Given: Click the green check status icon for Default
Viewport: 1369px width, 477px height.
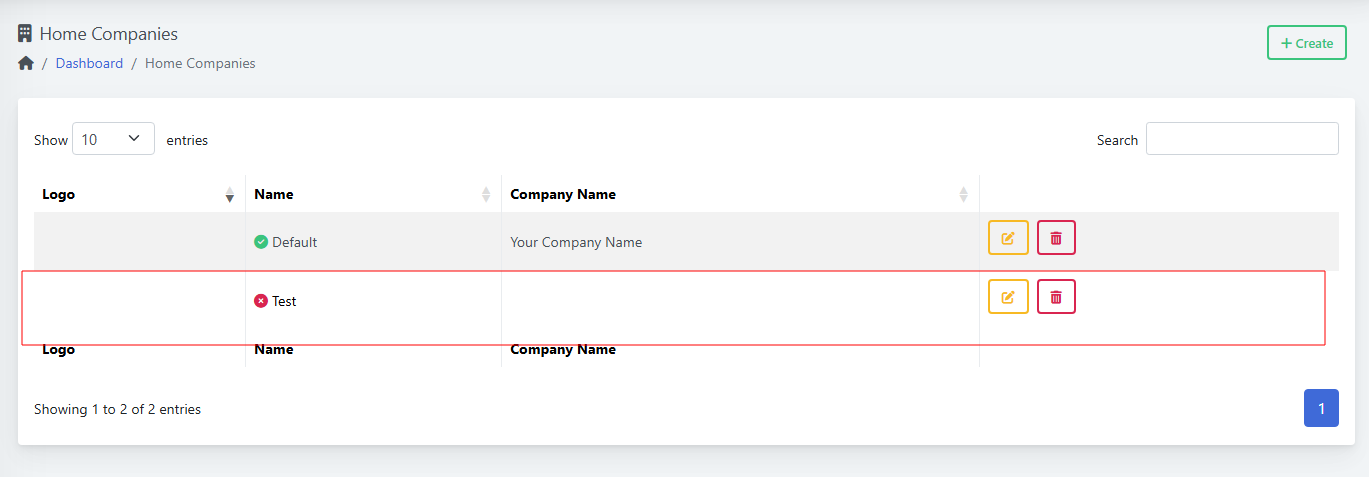Looking at the screenshot, I should [261, 242].
